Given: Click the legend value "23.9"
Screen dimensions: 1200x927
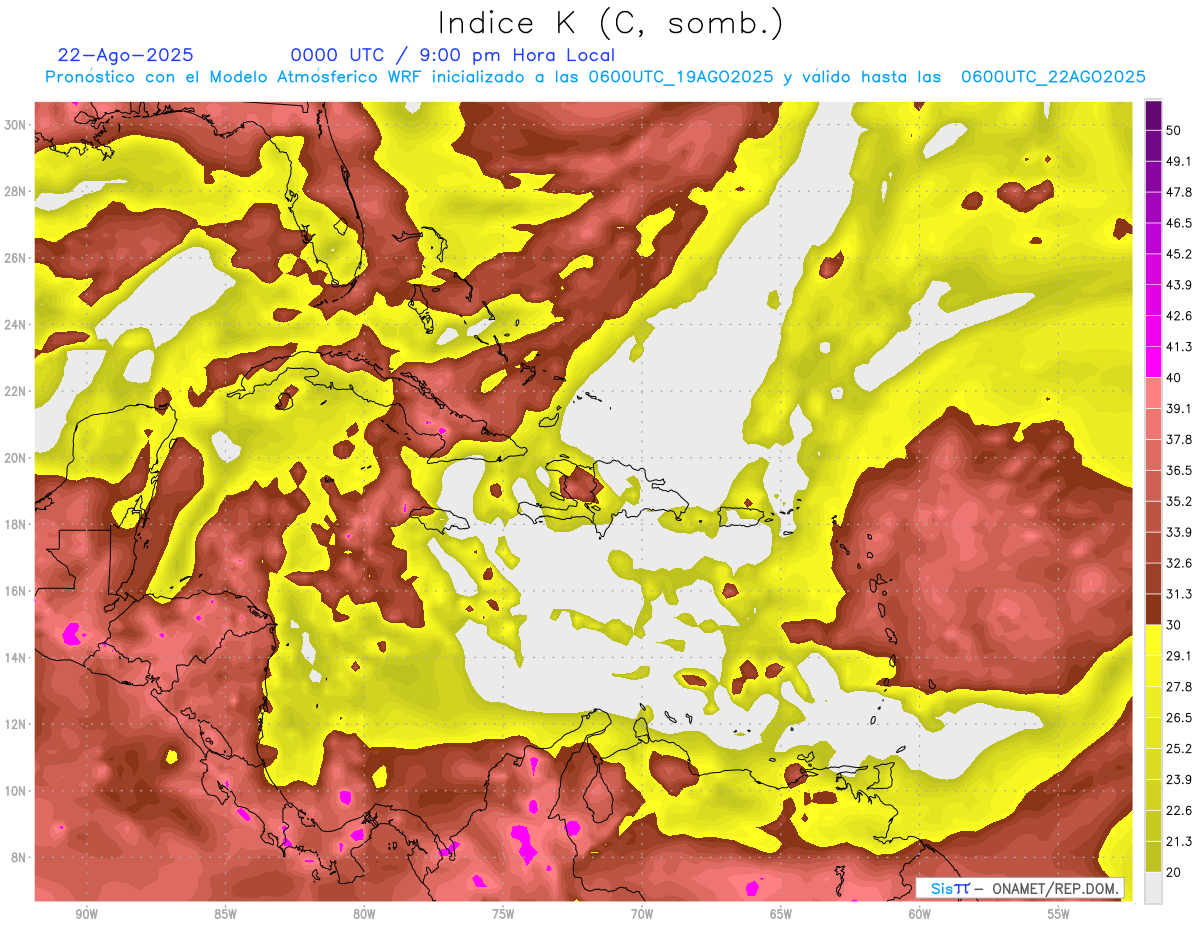Looking at the screenshot, I should point(1180,779).
